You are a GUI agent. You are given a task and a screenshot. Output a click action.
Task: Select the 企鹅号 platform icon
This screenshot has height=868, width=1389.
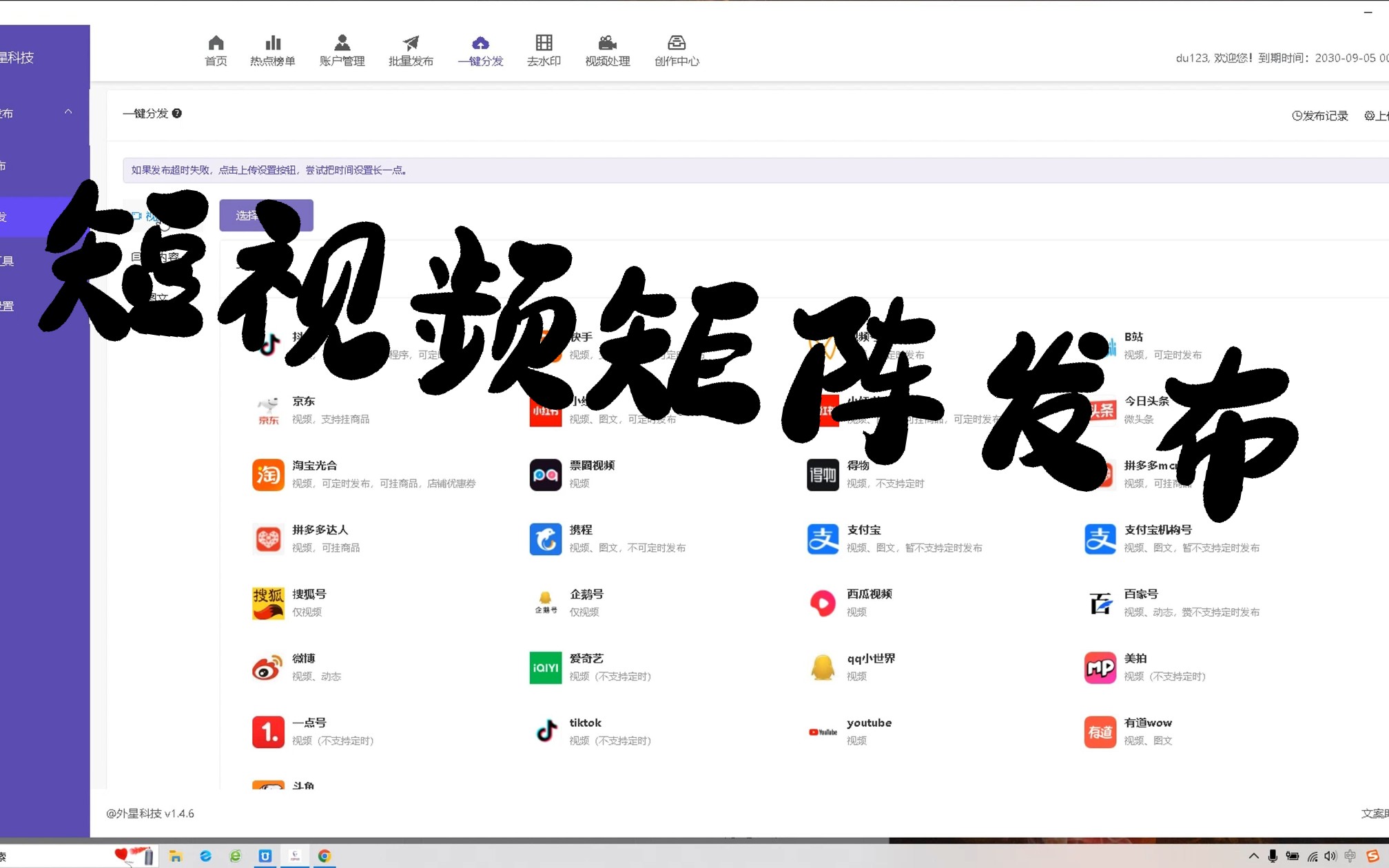coord(546,603)
